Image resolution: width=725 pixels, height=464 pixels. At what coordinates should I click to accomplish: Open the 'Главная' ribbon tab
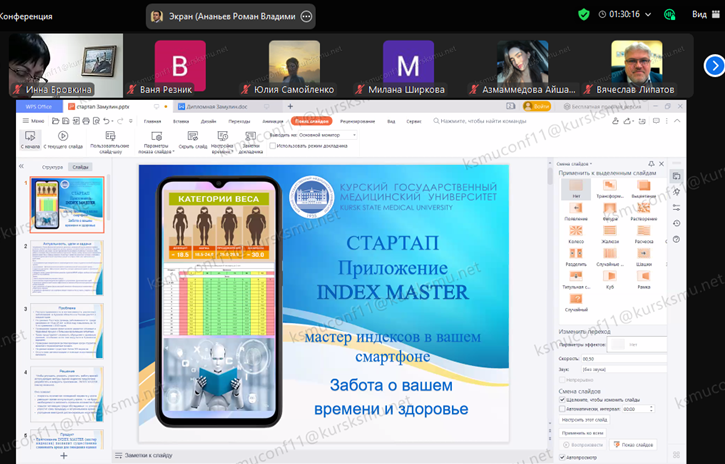pos(152,122)
